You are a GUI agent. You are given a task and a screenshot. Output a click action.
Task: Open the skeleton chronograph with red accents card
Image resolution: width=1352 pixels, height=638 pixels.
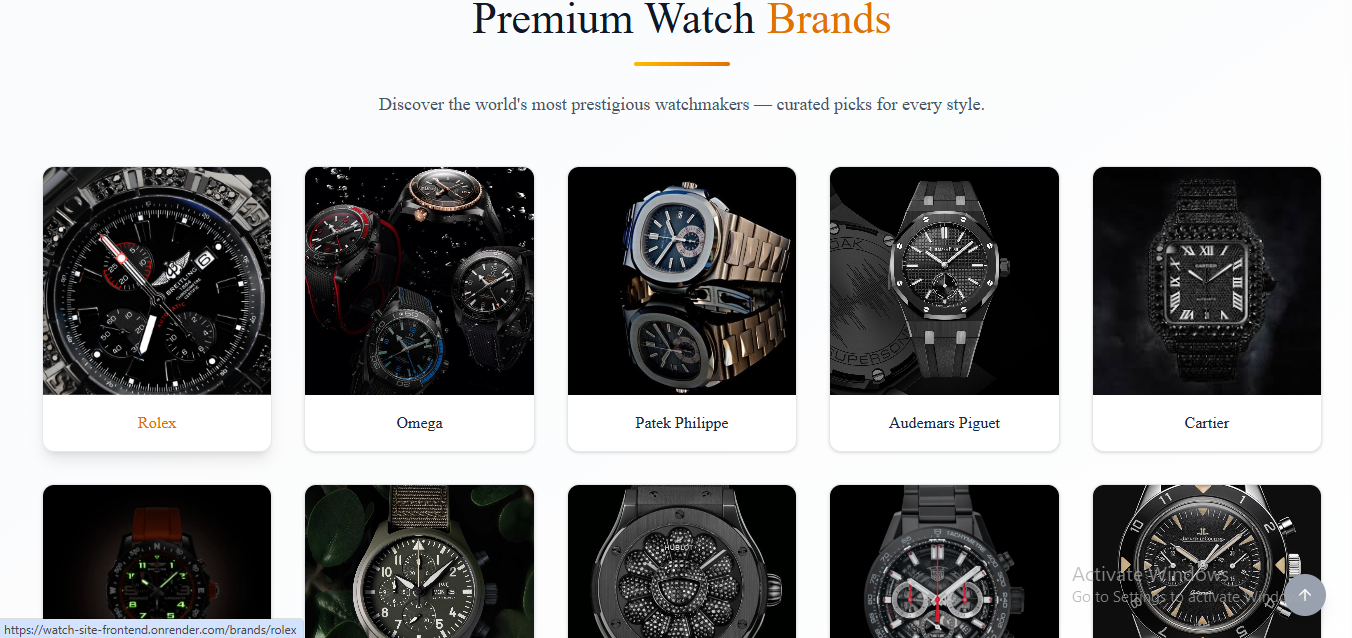coord(944,562)
